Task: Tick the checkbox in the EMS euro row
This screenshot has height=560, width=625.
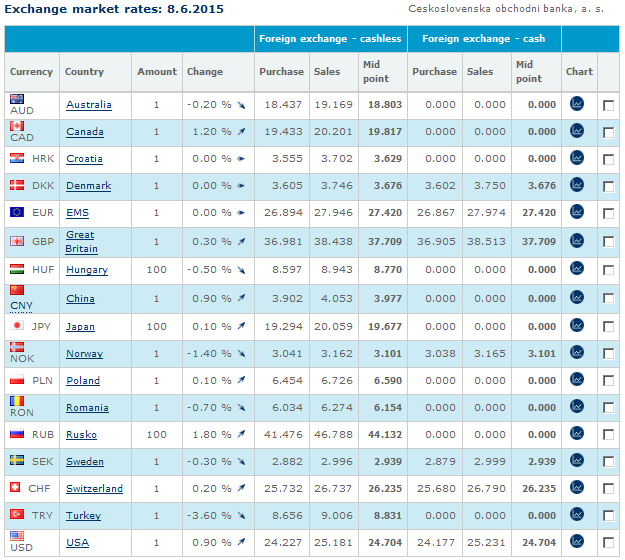Action: coord(608,213)
